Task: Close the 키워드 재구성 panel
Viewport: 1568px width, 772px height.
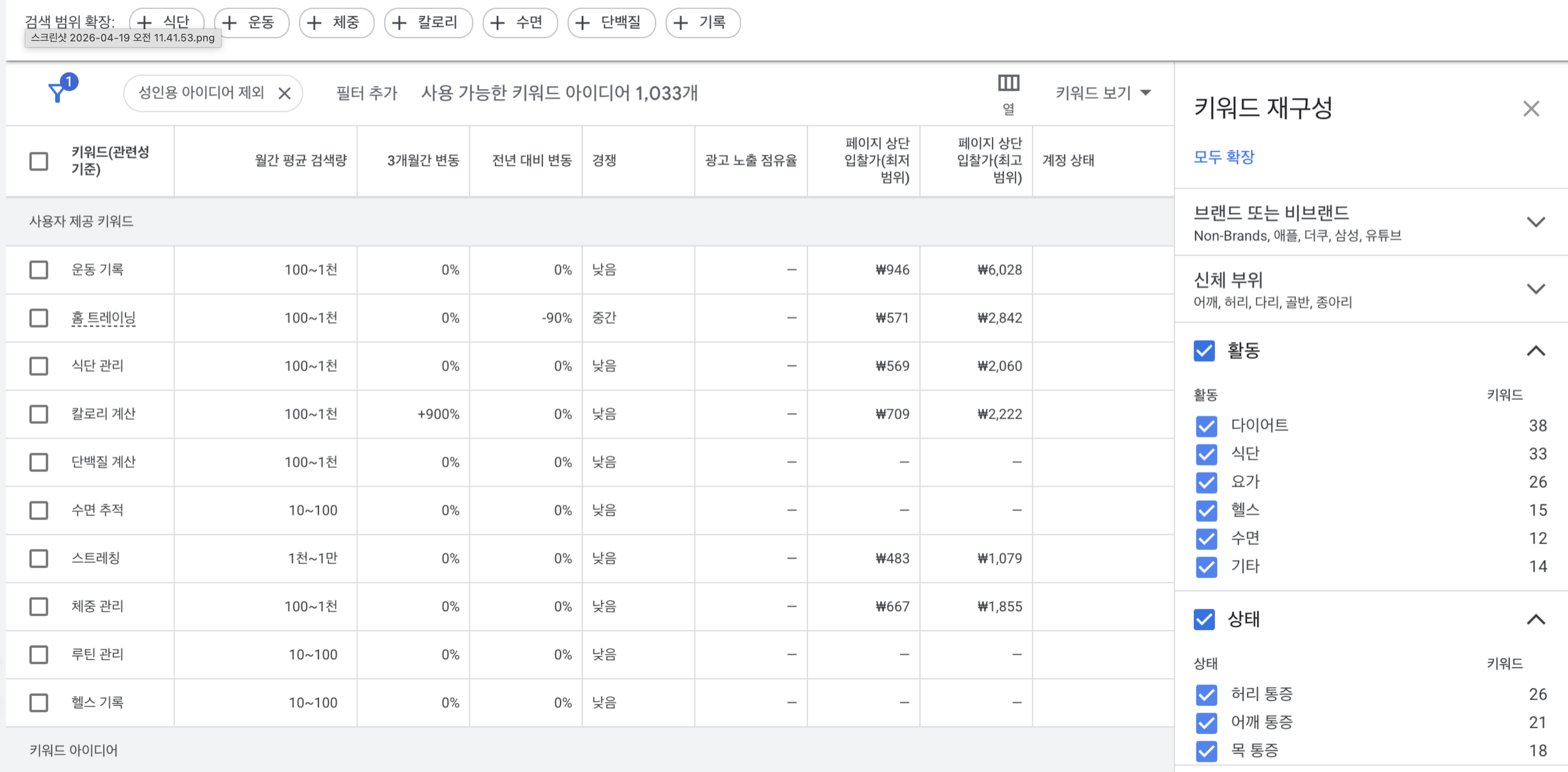Action: click(x=1531, y=108)
